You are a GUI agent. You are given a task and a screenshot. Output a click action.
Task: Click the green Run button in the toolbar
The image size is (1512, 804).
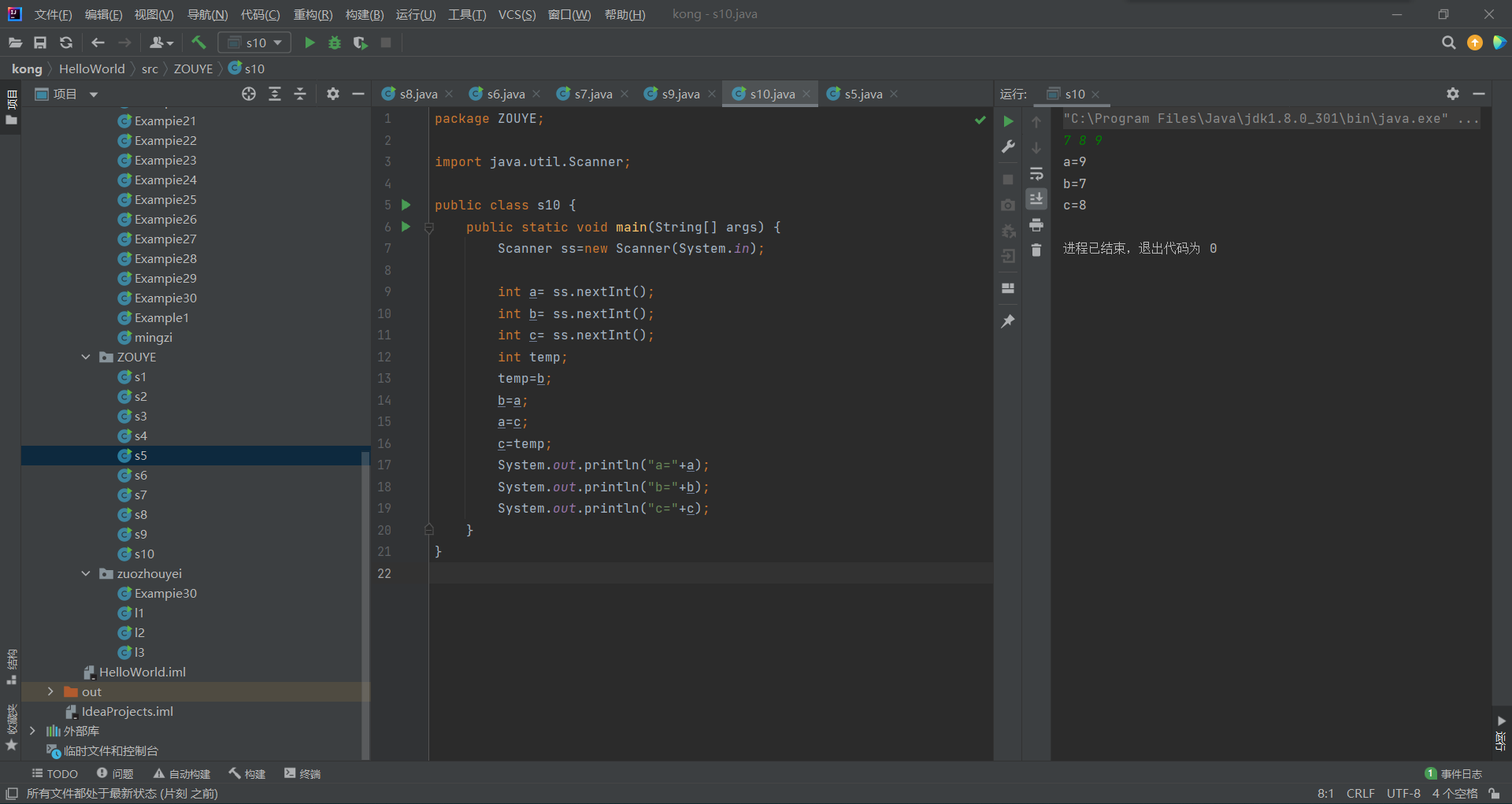(x=309, y=43)
